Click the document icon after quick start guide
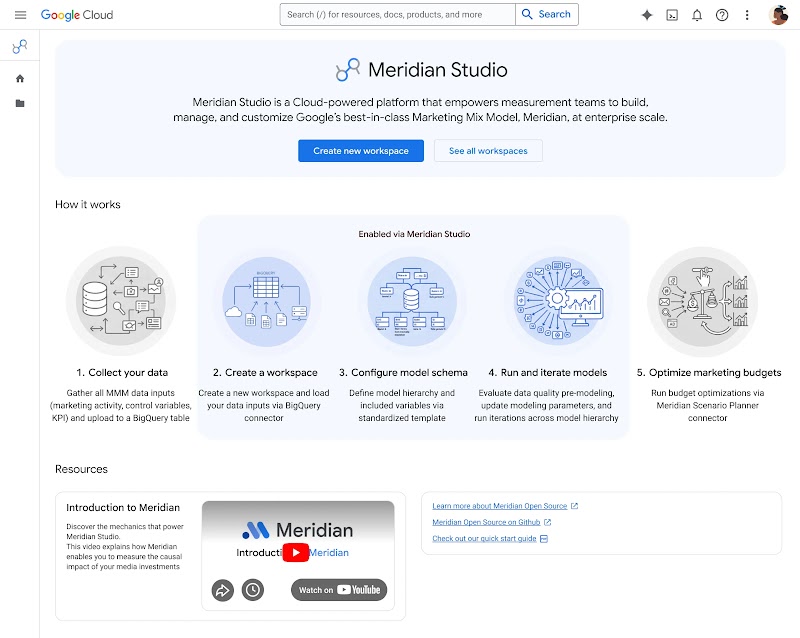Screen dimensions: 800x638 pos(544,538)
